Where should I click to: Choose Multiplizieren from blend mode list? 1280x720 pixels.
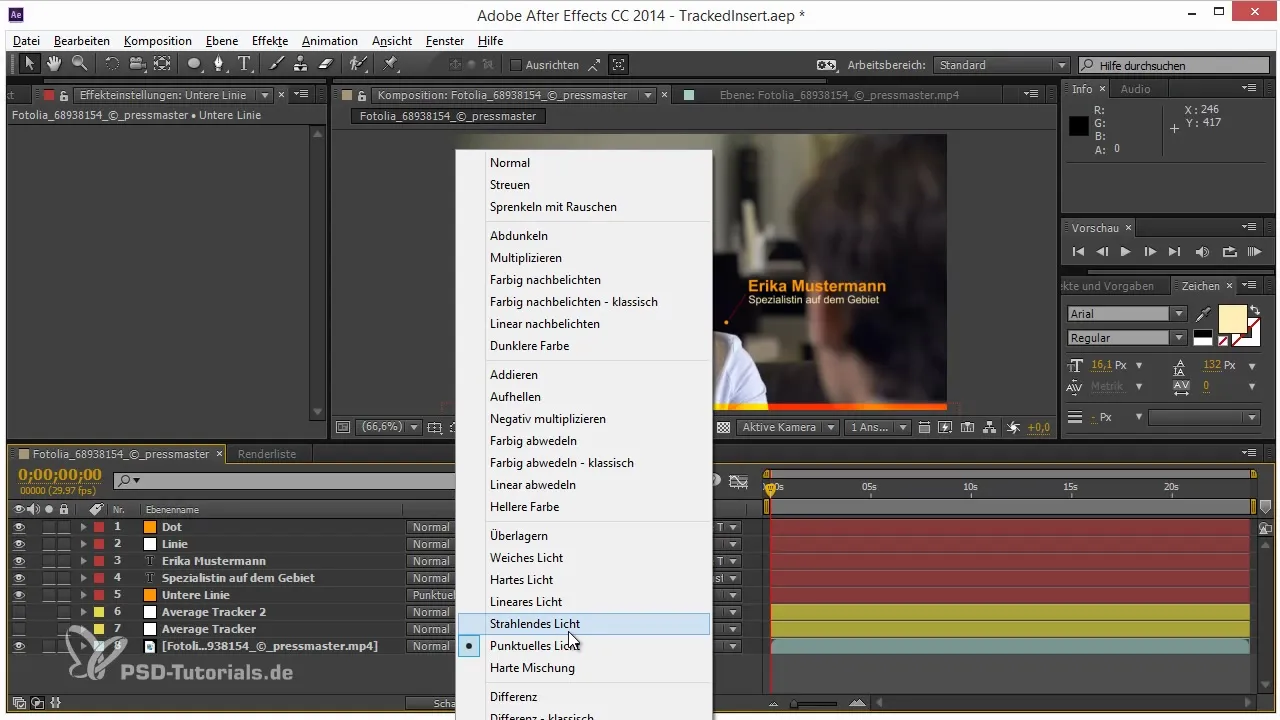tap(584, 258)
